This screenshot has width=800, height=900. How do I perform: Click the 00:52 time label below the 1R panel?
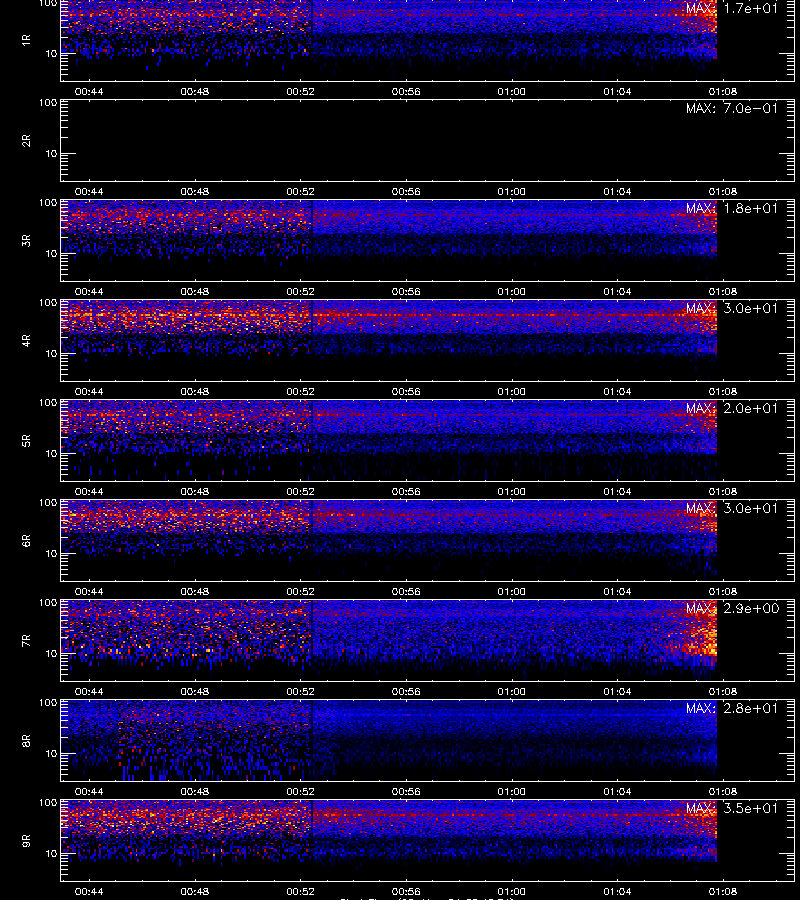[300, 91]
